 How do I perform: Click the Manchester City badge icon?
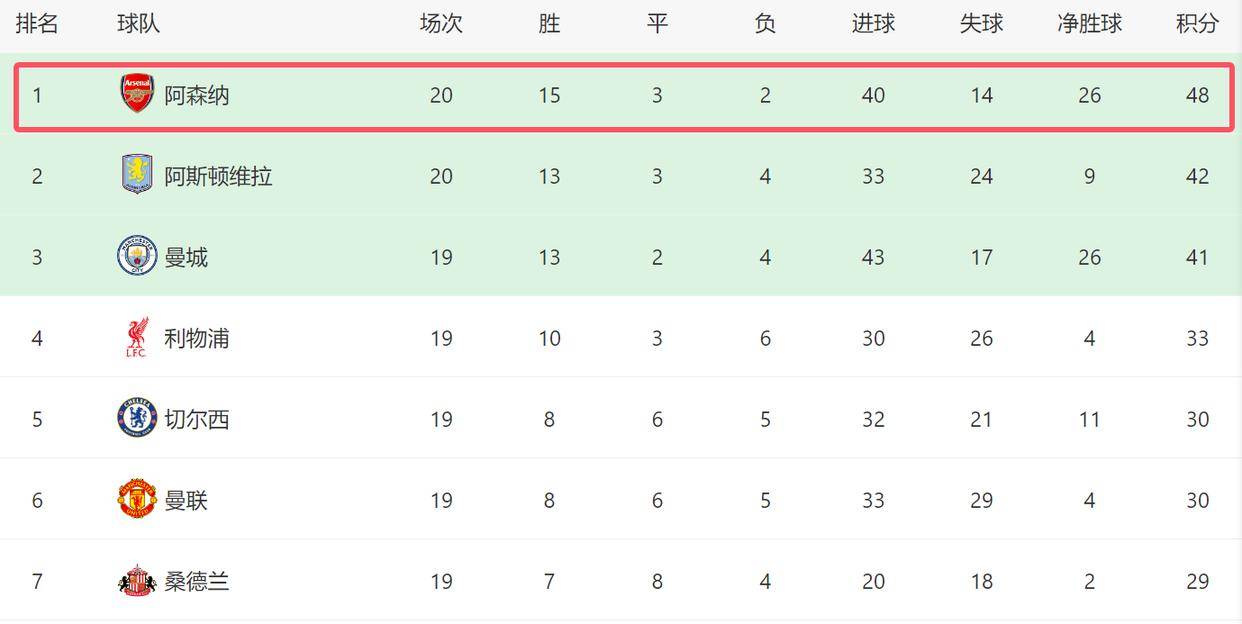pos(137,256)
